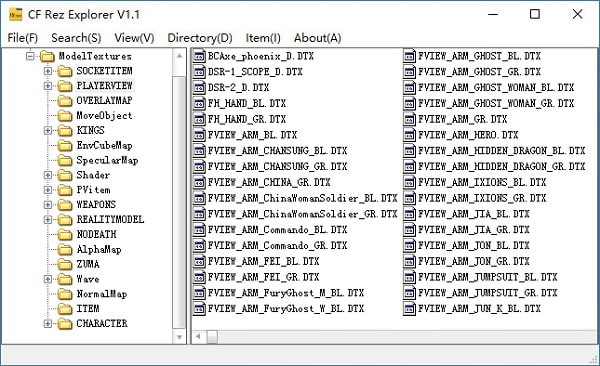Image resolution: width=600 pixels, height=366 pixels.
Task: Open the About(A) menu
Action: (318, 38)
